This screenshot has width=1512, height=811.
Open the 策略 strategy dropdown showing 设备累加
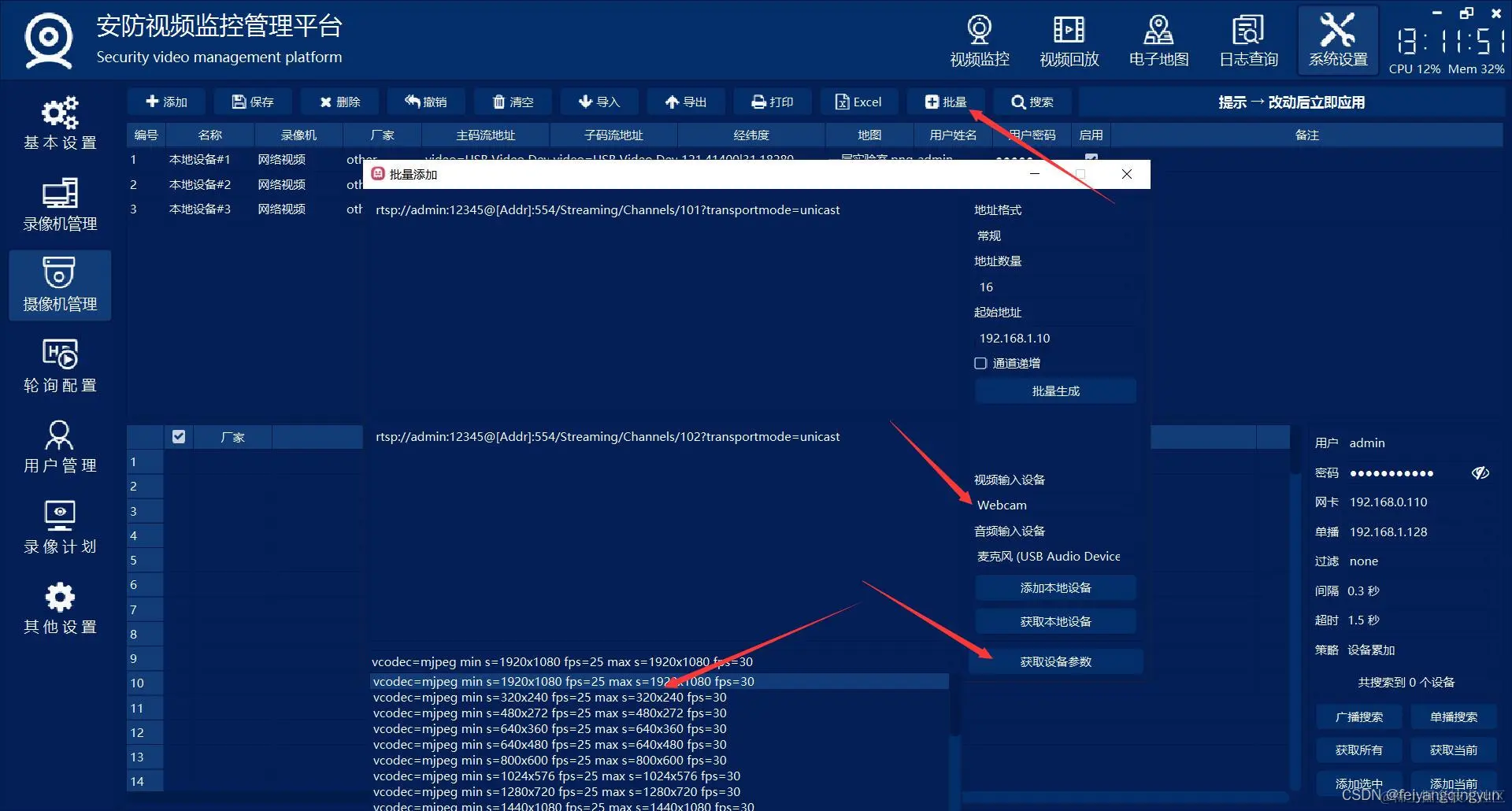coord(1421,650)
